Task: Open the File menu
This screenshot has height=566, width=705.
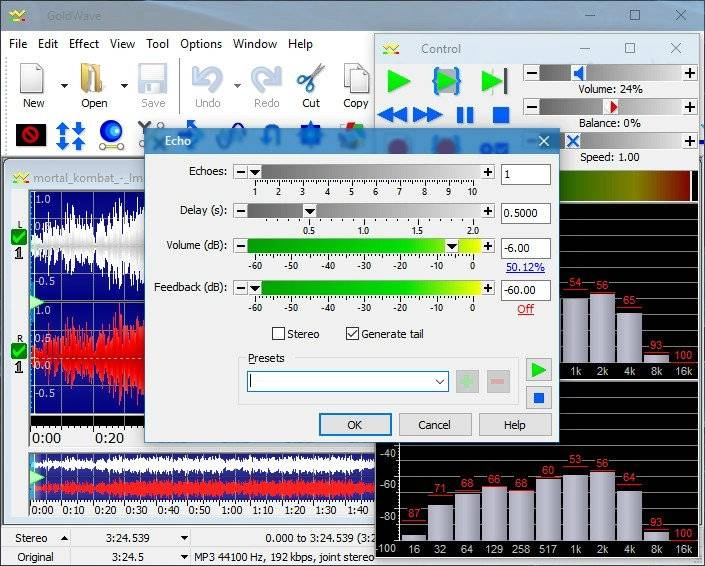Action: [18, 44]
